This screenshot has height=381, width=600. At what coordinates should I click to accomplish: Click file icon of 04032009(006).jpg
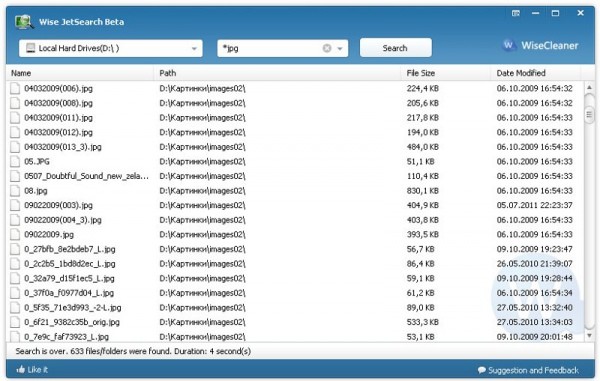click(x=15, y=88)
